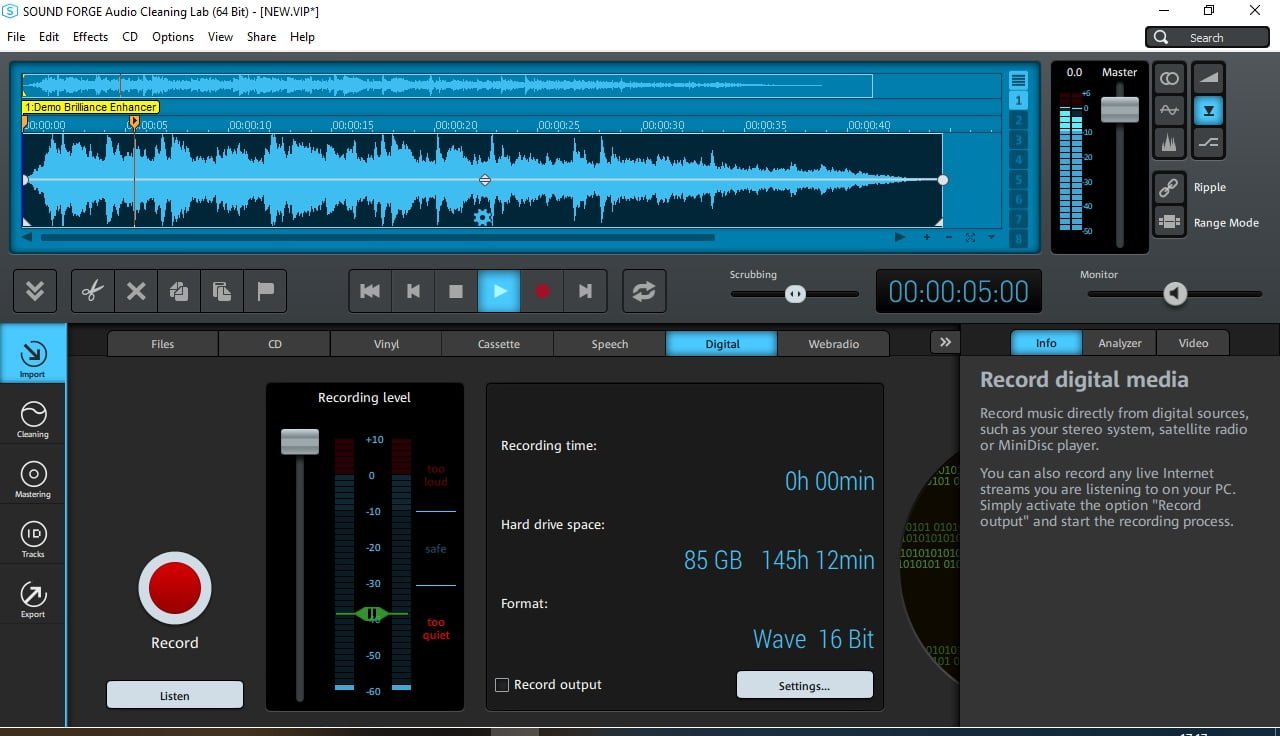Open the Share menu

tap(261, 37)
